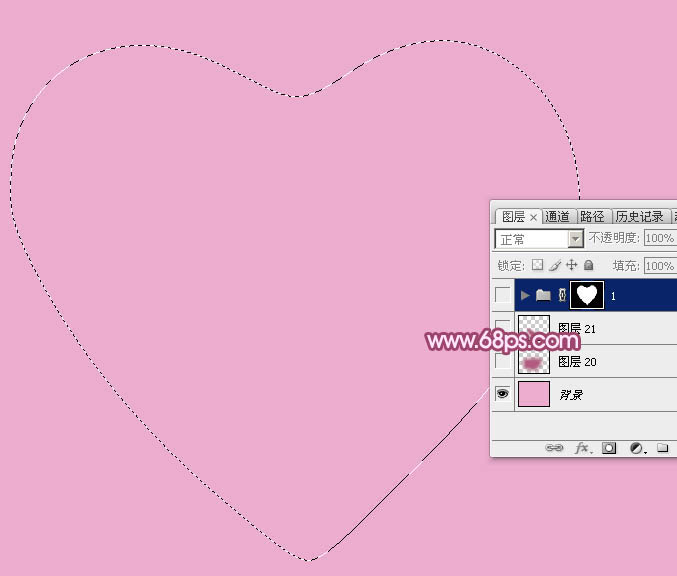Open the adjustment layer half-circle icon
This screenshot has width=677, height=576.
pos(636,449)
